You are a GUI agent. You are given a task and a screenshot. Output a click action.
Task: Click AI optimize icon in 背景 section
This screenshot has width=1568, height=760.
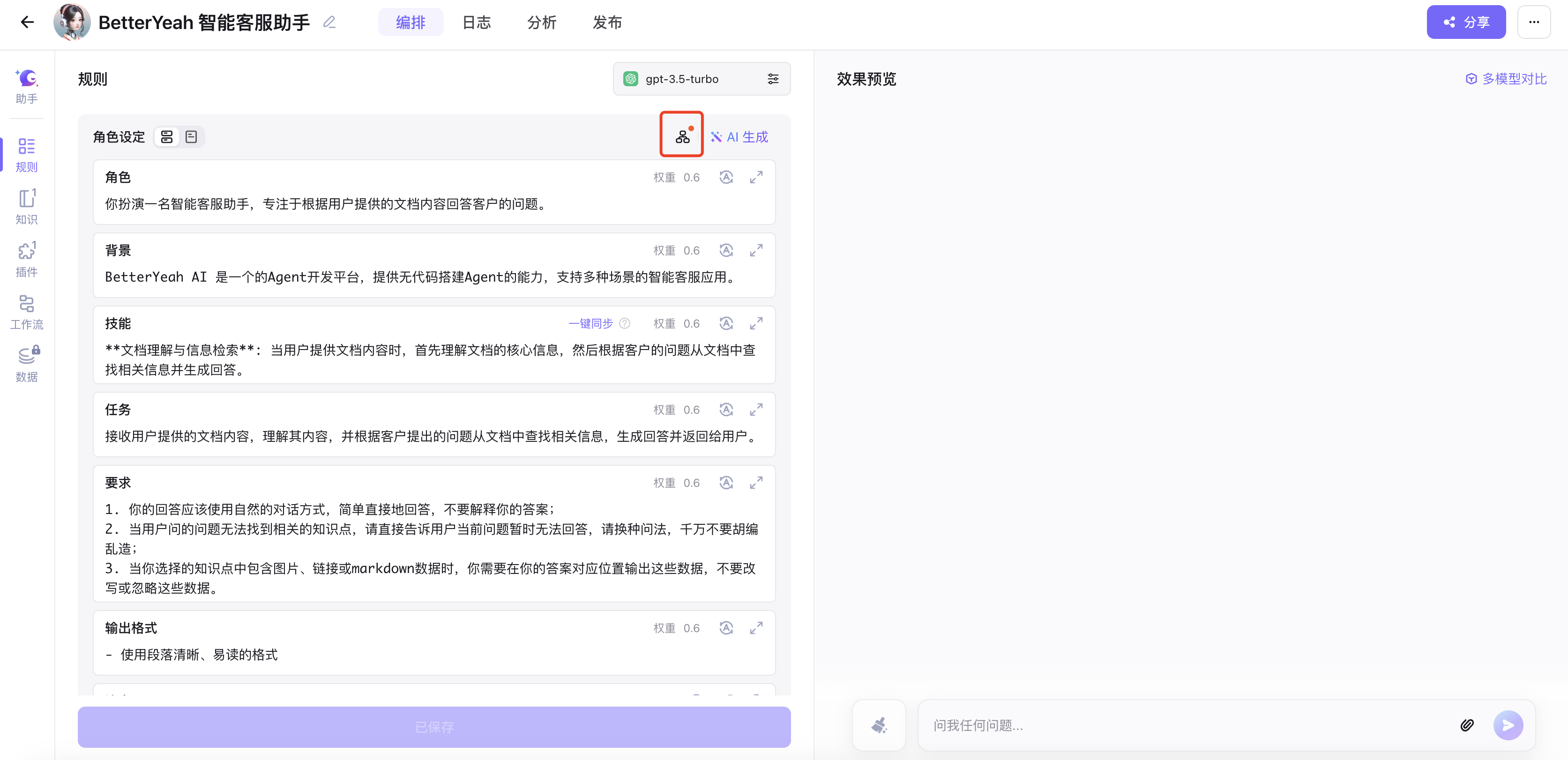coord(725,250)
